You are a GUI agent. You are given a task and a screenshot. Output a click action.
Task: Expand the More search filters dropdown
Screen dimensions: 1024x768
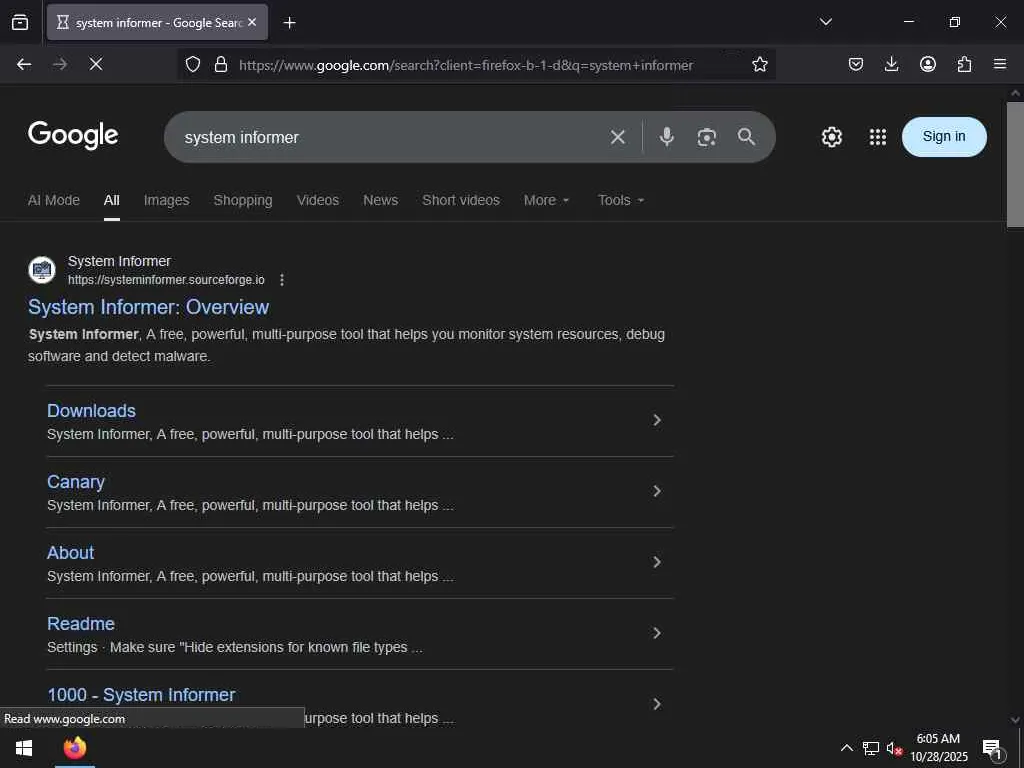547,200
